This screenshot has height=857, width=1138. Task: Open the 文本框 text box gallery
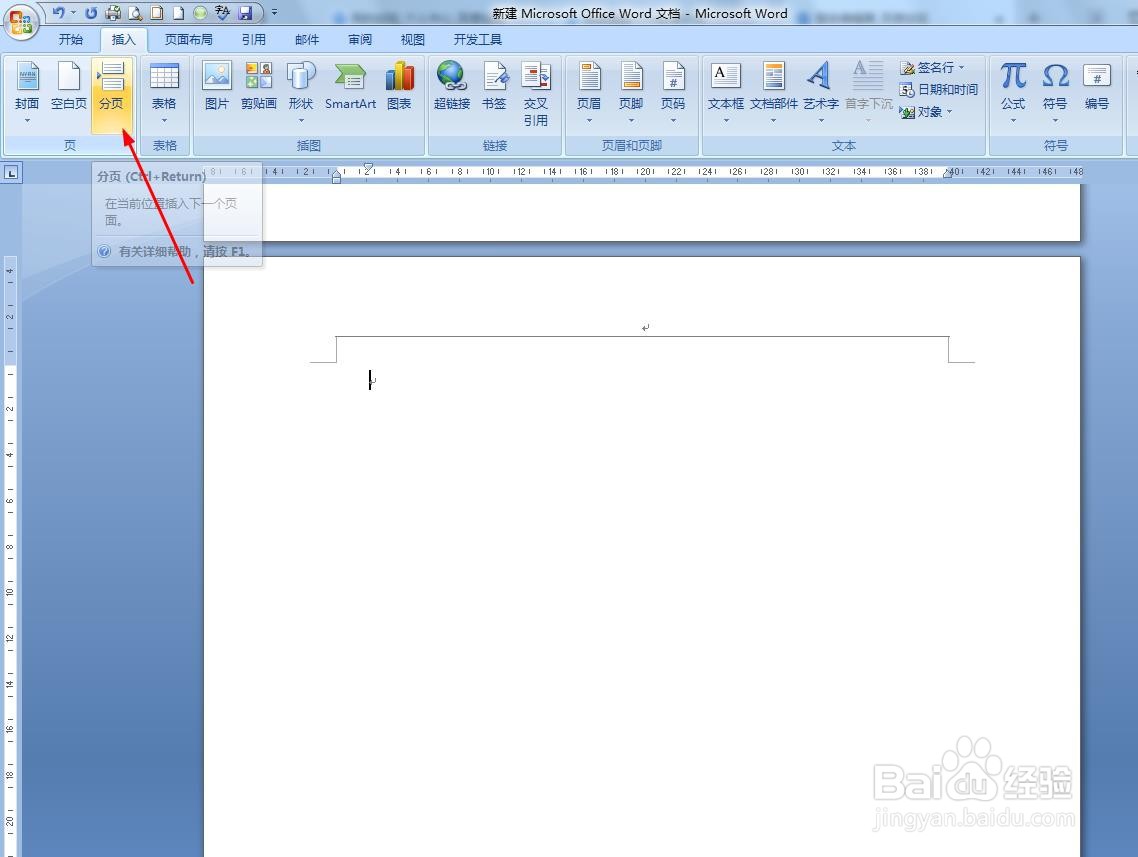coord(726,94)
